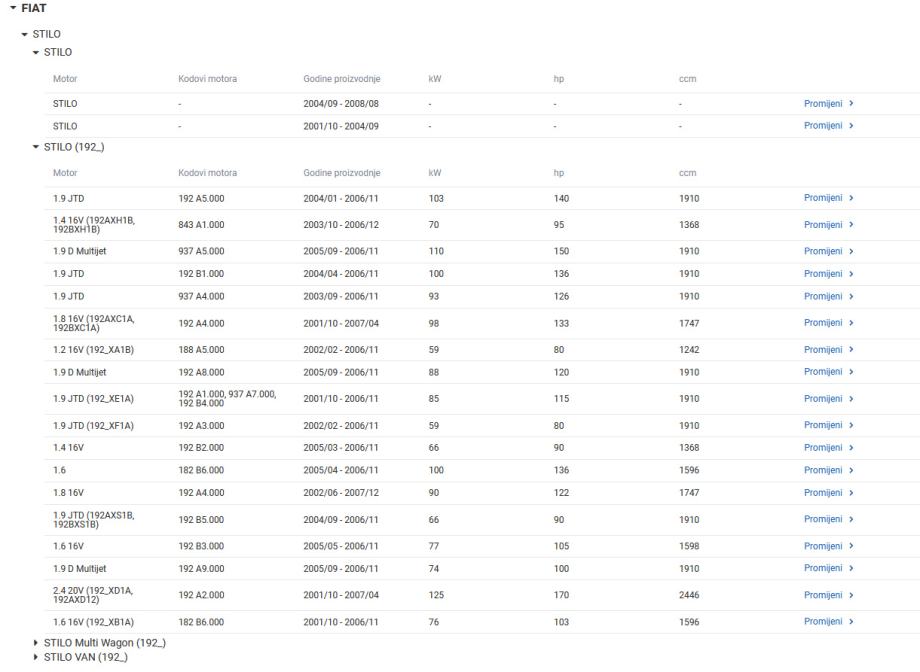Click chevron arrow beside 1.2 16V Promijeni

851,350
